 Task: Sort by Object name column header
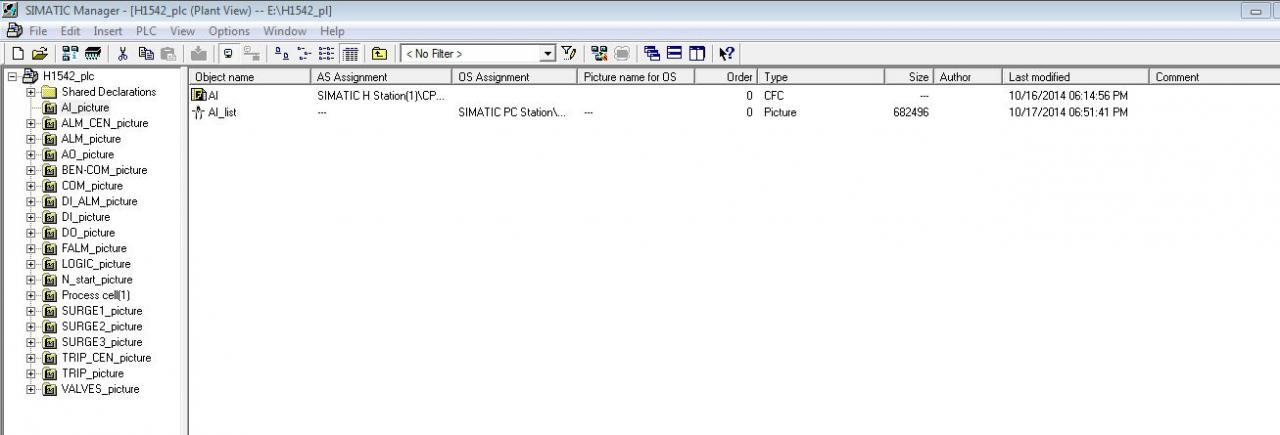[x=250, y=76]
